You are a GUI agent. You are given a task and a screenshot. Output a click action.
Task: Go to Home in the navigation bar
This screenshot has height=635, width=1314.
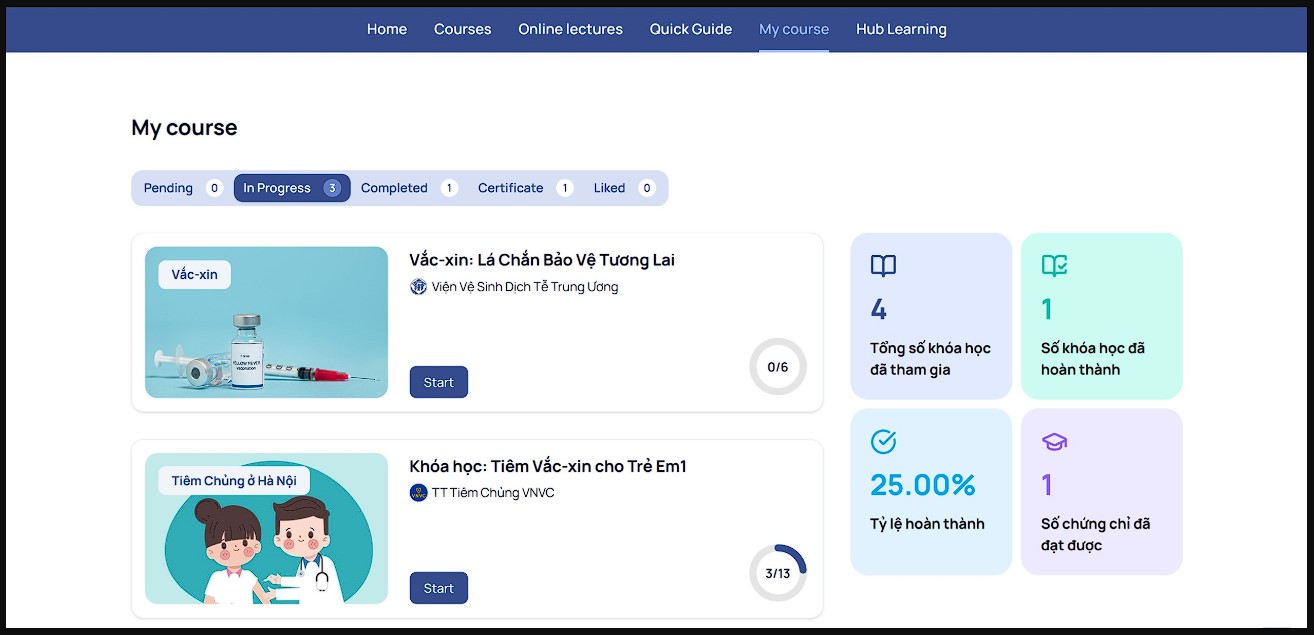pos(387,29)
